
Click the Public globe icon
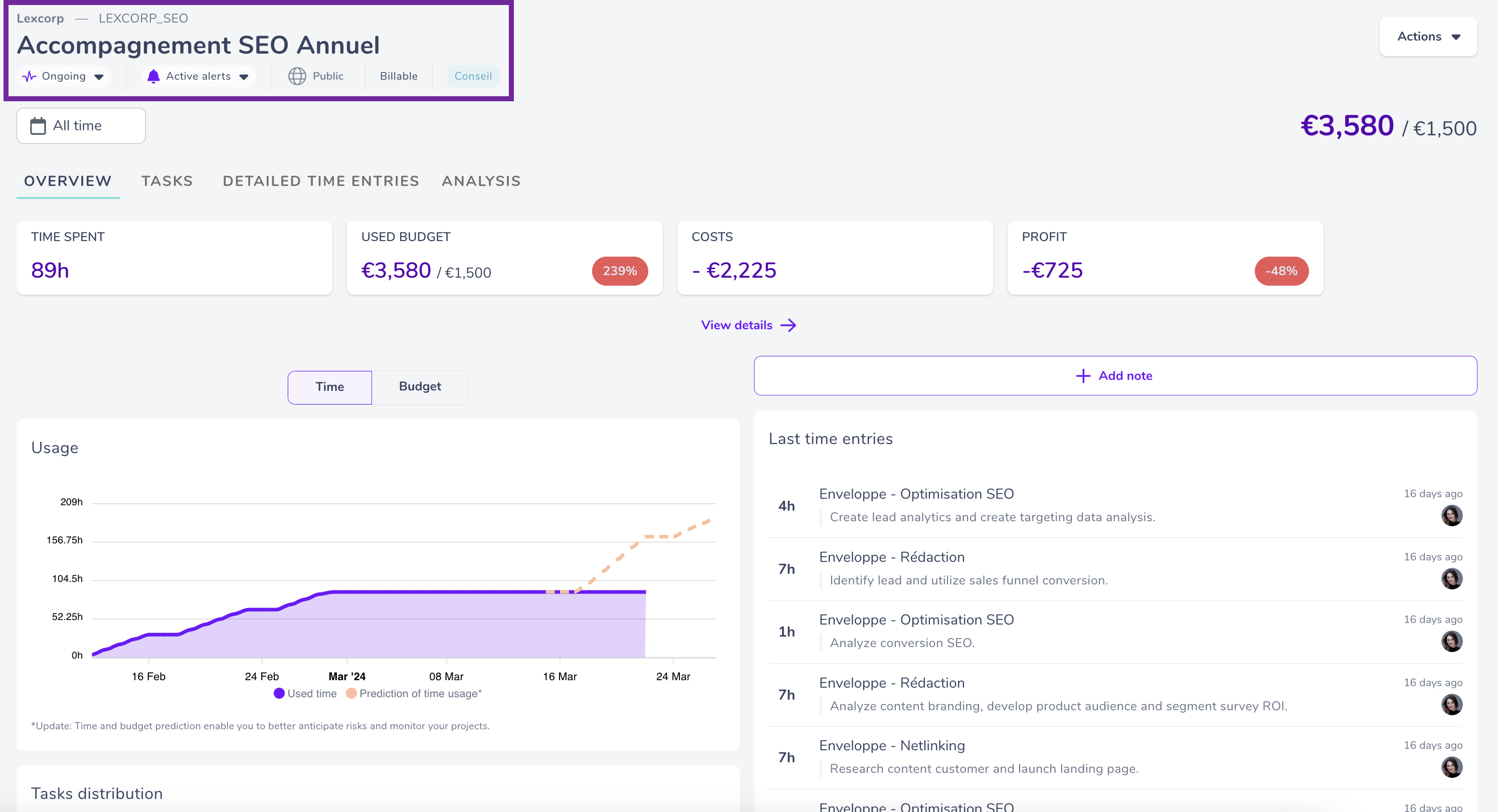tap(297, 76)
